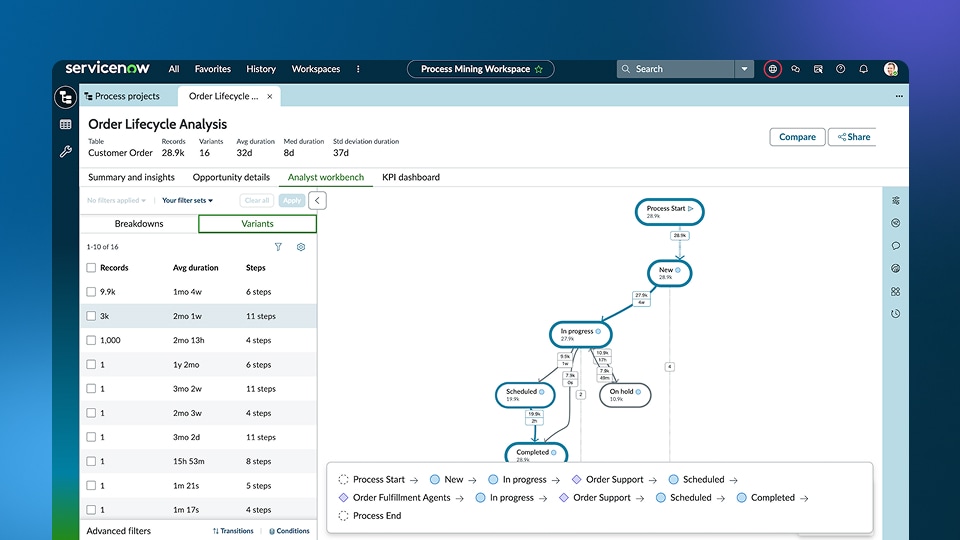Viewport: 960px width, 540px height.
Task: Check the 9.9k records variant
Action: click(x=91, y=292)
